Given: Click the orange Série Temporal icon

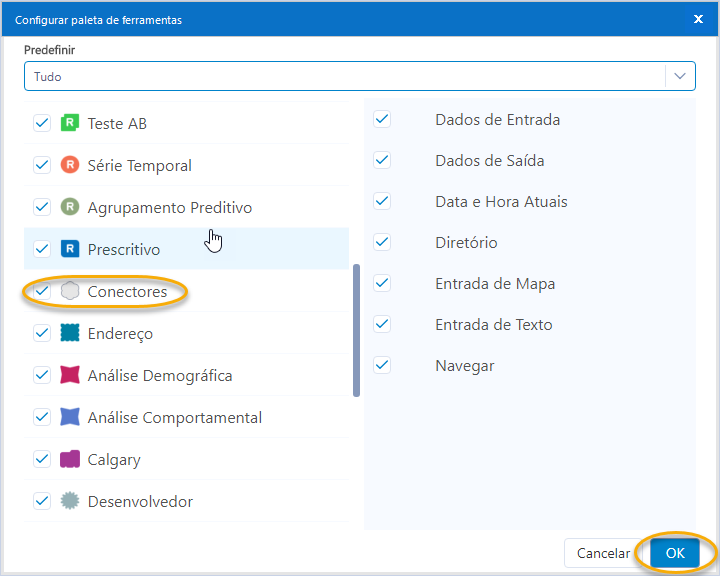Looking at the screenshot, I should coord(70,166).
